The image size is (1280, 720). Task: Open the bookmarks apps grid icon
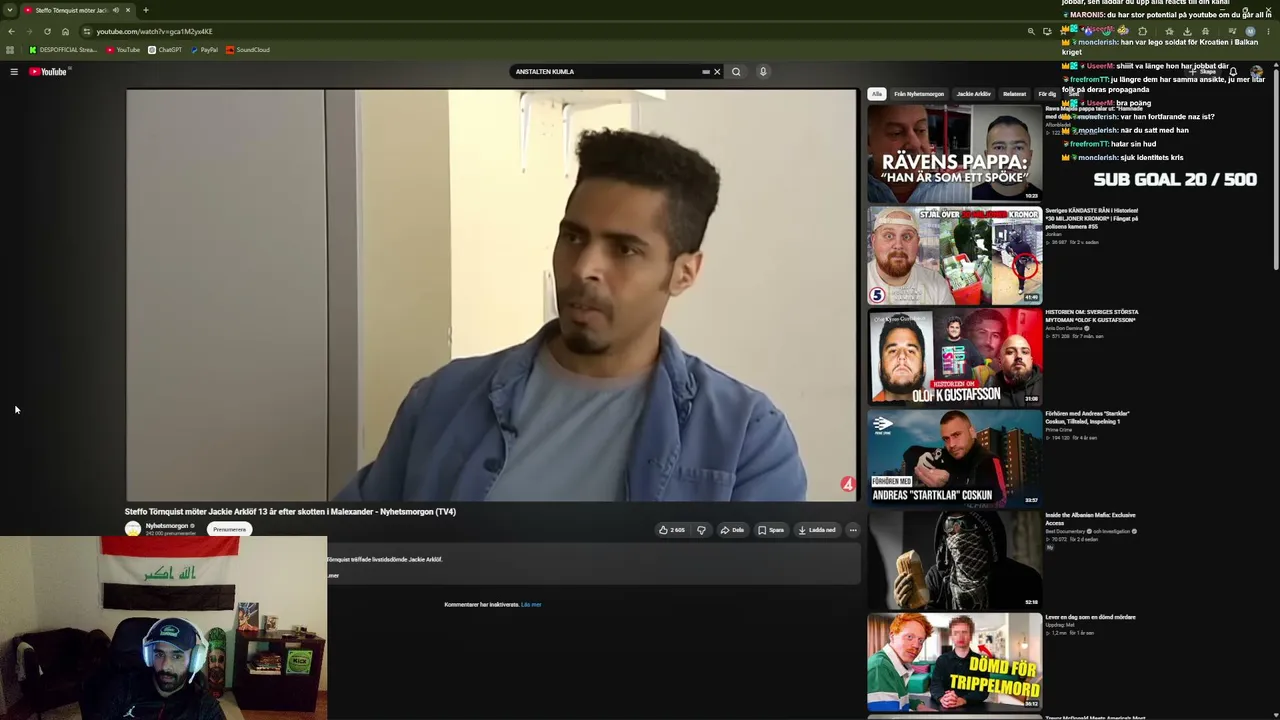(10, 50)
